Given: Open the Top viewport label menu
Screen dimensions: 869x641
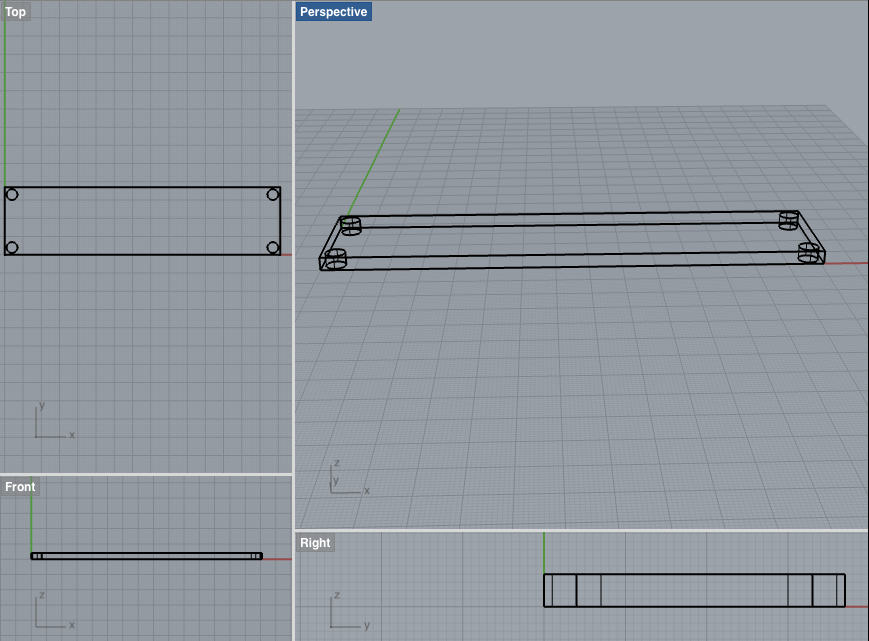Looking at the screenshot, I should [15, 12].
